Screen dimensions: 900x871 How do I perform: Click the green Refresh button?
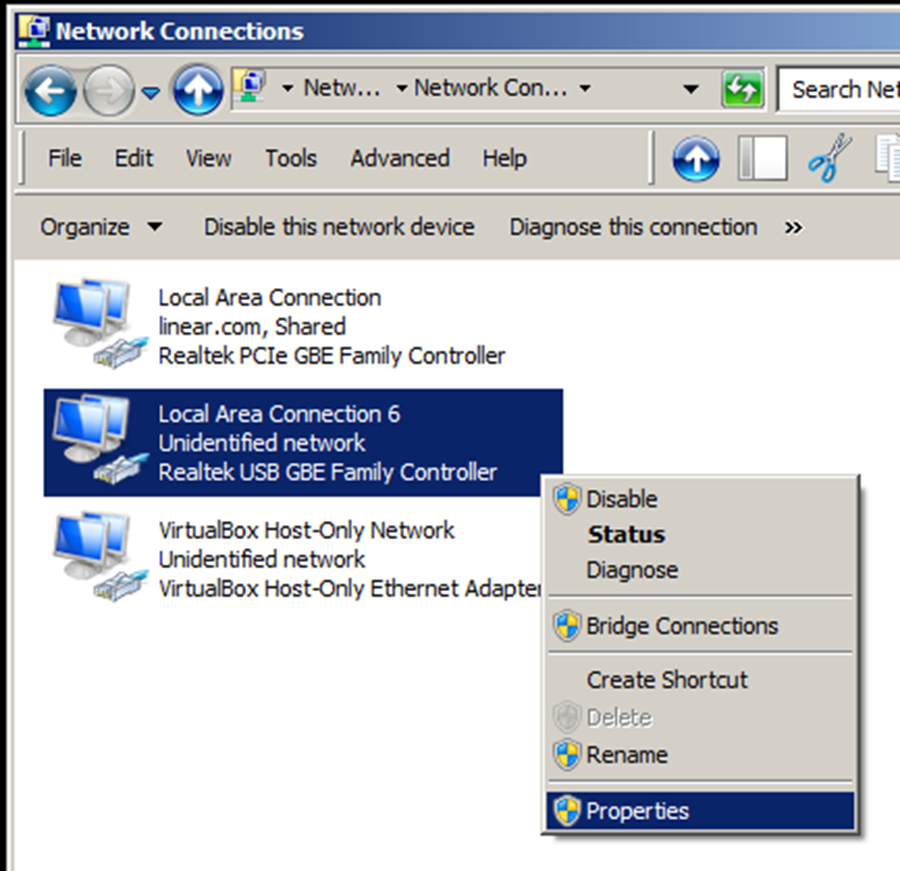(742, 90)
